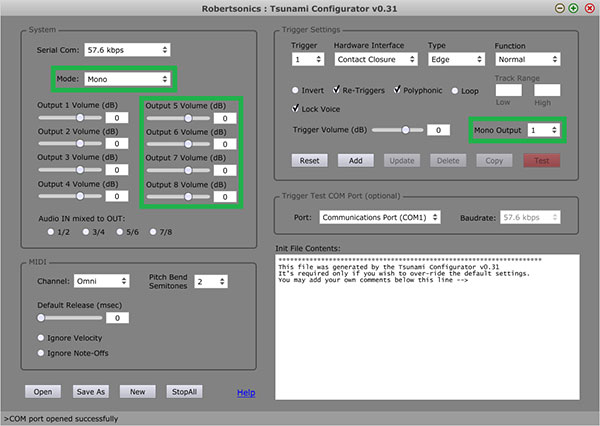Click the Output 1 Volume value field

point(117,118)
